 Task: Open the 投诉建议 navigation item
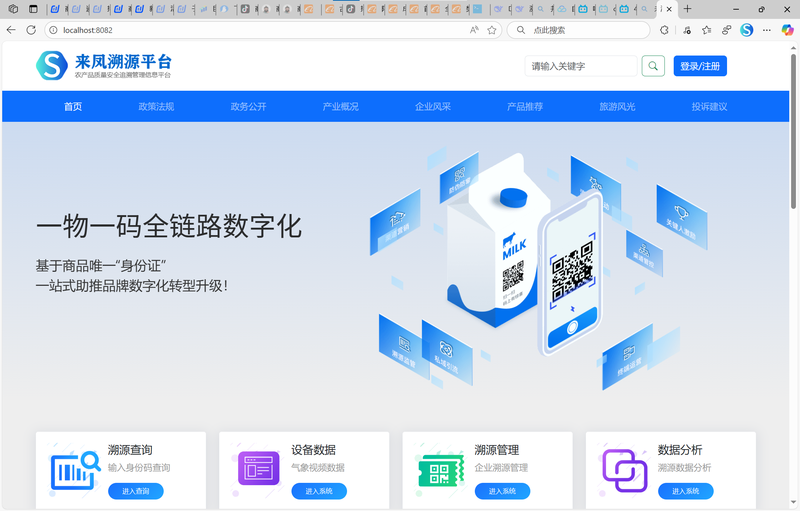709,107
